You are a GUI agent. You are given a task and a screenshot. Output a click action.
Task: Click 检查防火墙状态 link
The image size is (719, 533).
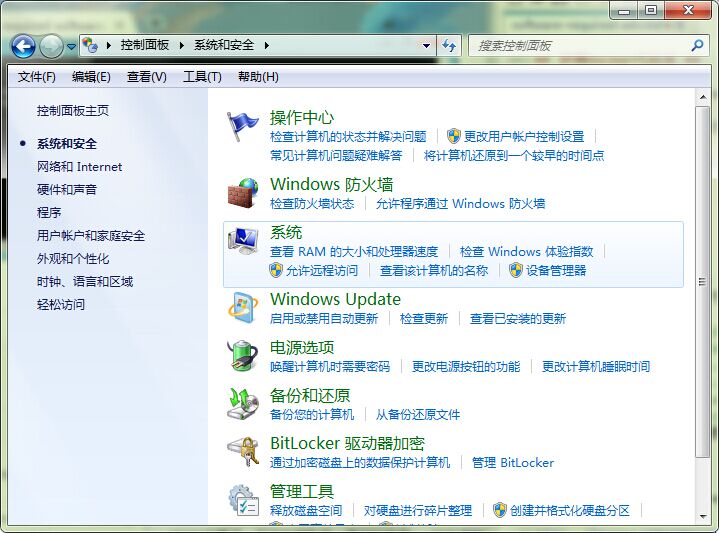(312, 203)
